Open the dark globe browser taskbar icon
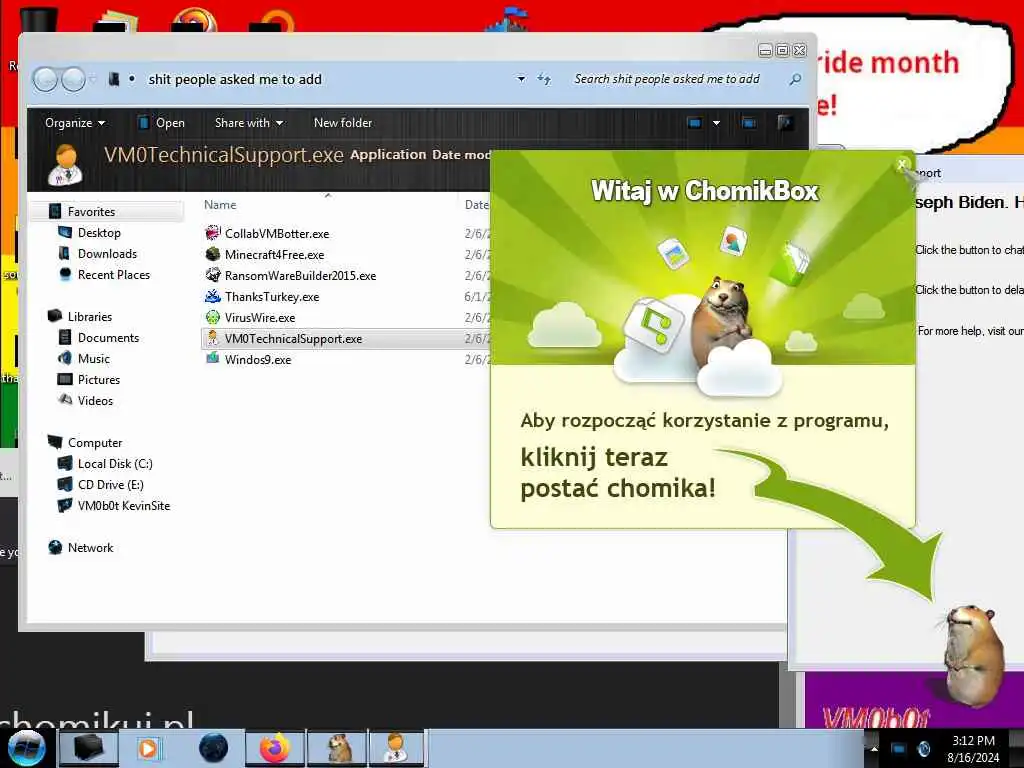 [x=213, y=748]
